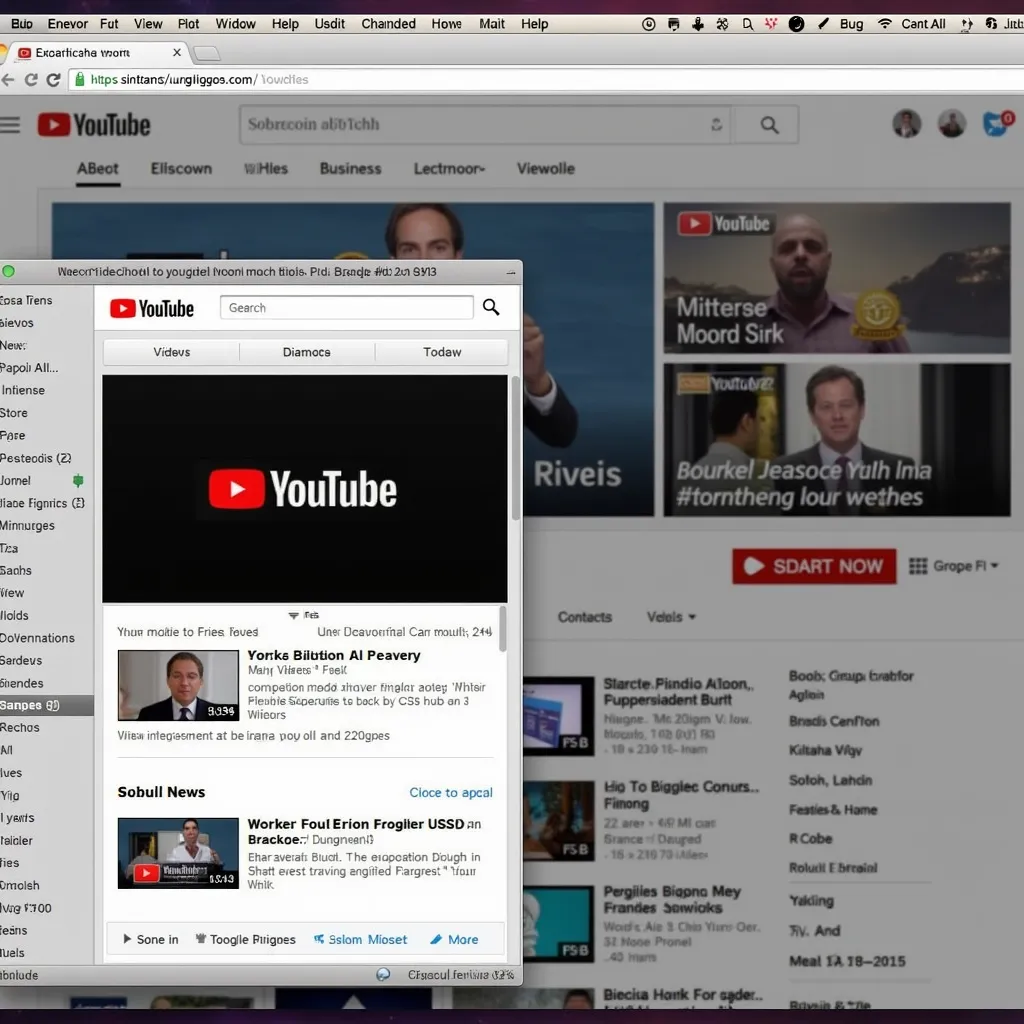Expand the More options in the popup
Image resolution: width=1024 pixels, height=1024 pixels.
coord(455,939)
